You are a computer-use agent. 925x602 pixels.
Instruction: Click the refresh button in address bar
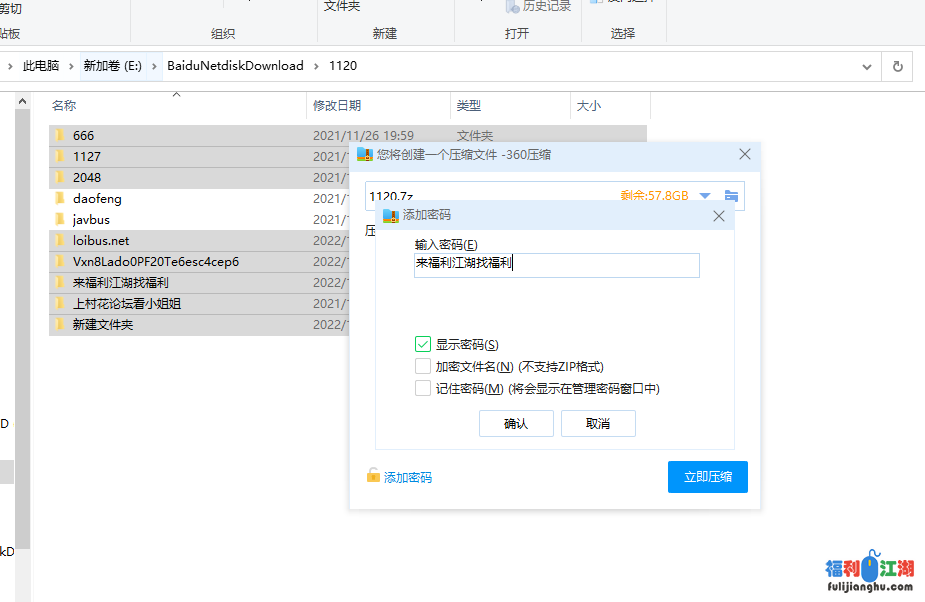click(x=897, y=66)
